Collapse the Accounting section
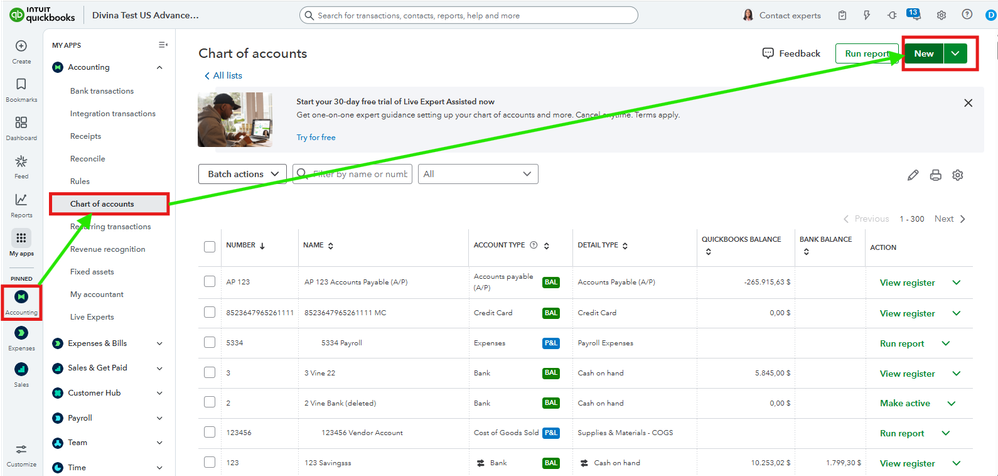 coord(159,67)
